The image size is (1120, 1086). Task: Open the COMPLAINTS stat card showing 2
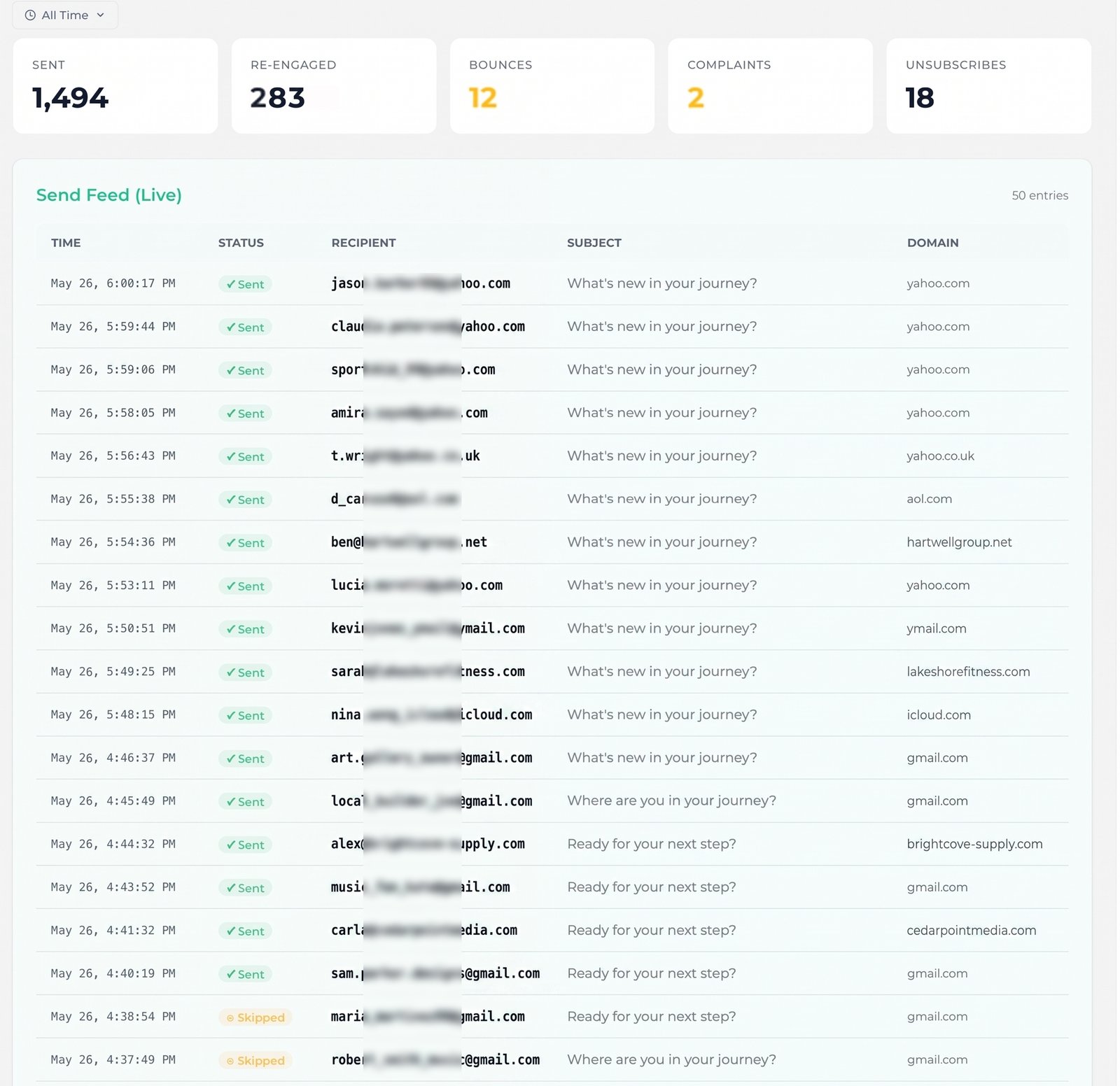point(770,86)
